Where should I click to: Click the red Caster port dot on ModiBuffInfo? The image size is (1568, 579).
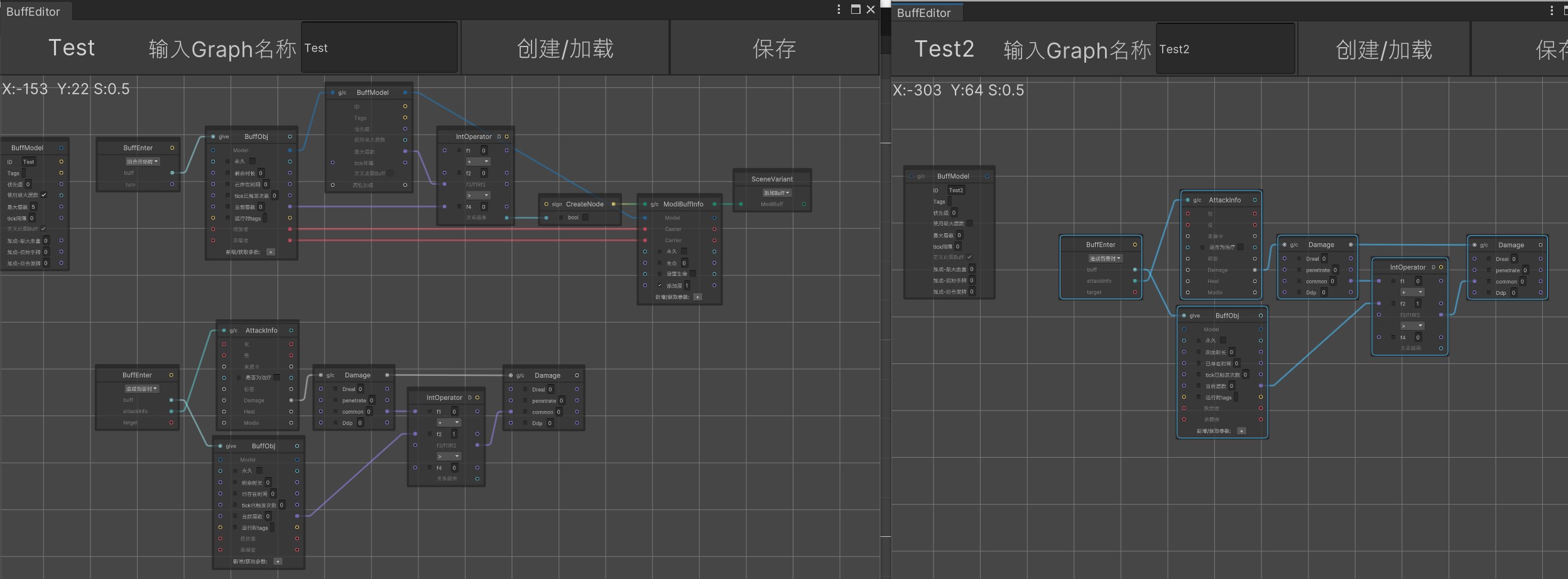coord(645,229)
